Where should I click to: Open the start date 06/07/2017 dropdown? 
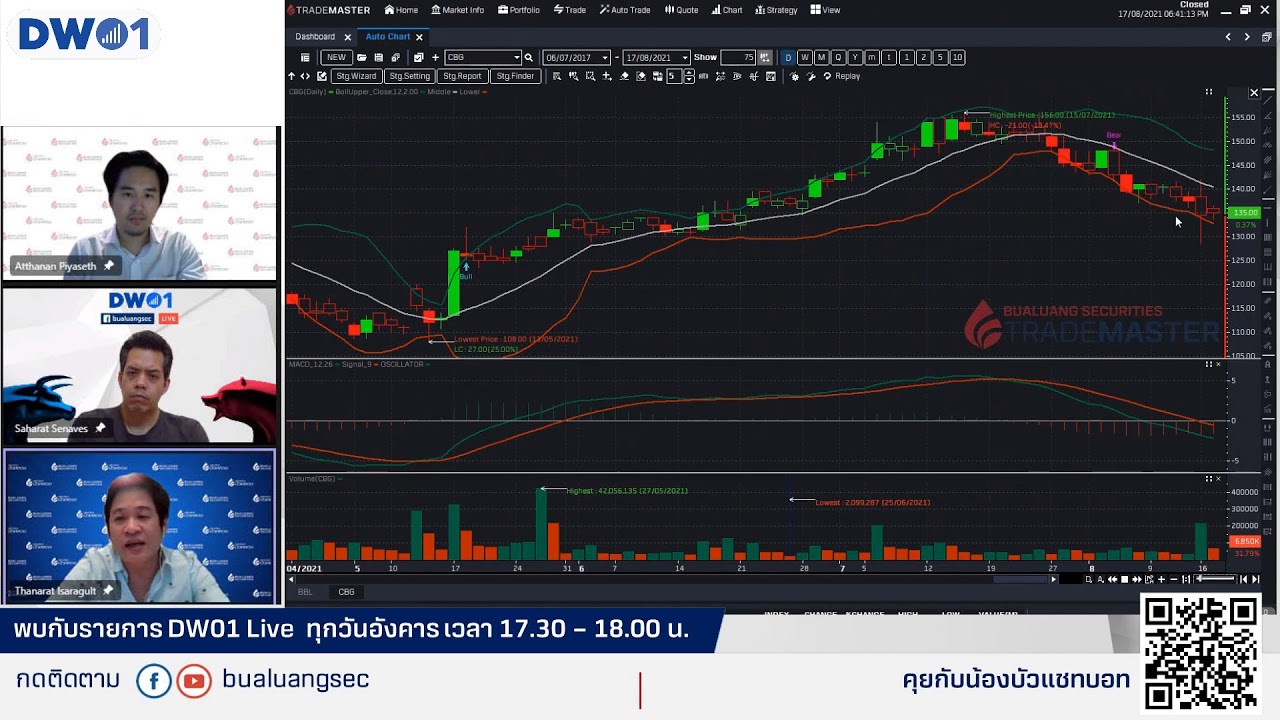[605, 57]
